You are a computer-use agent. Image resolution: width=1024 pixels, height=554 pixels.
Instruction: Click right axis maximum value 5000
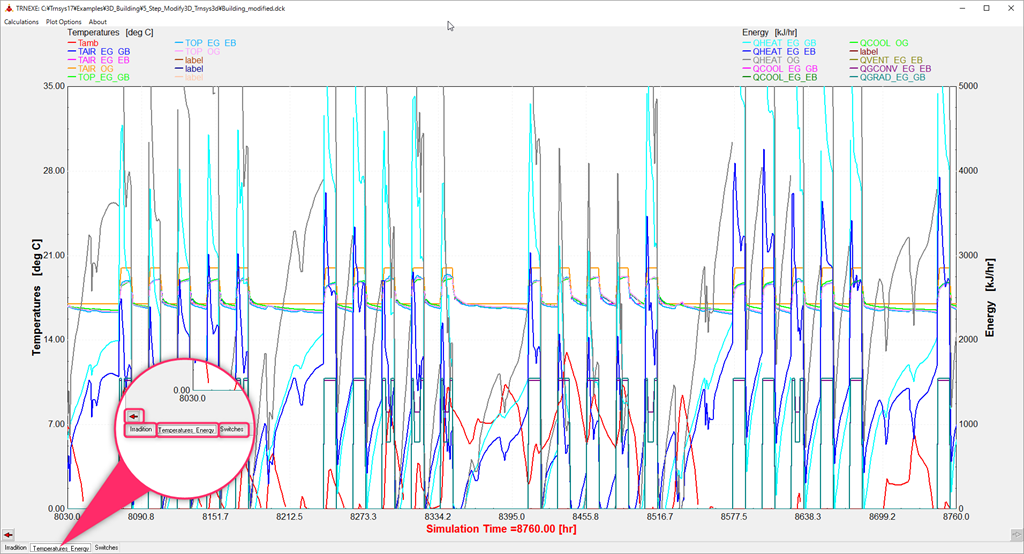(968, 86)
